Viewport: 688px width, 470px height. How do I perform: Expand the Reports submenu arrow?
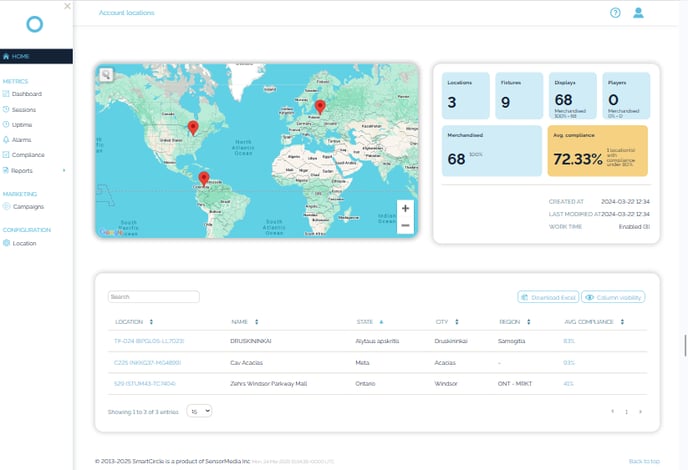pyautogui.click(x=64, y=170)
